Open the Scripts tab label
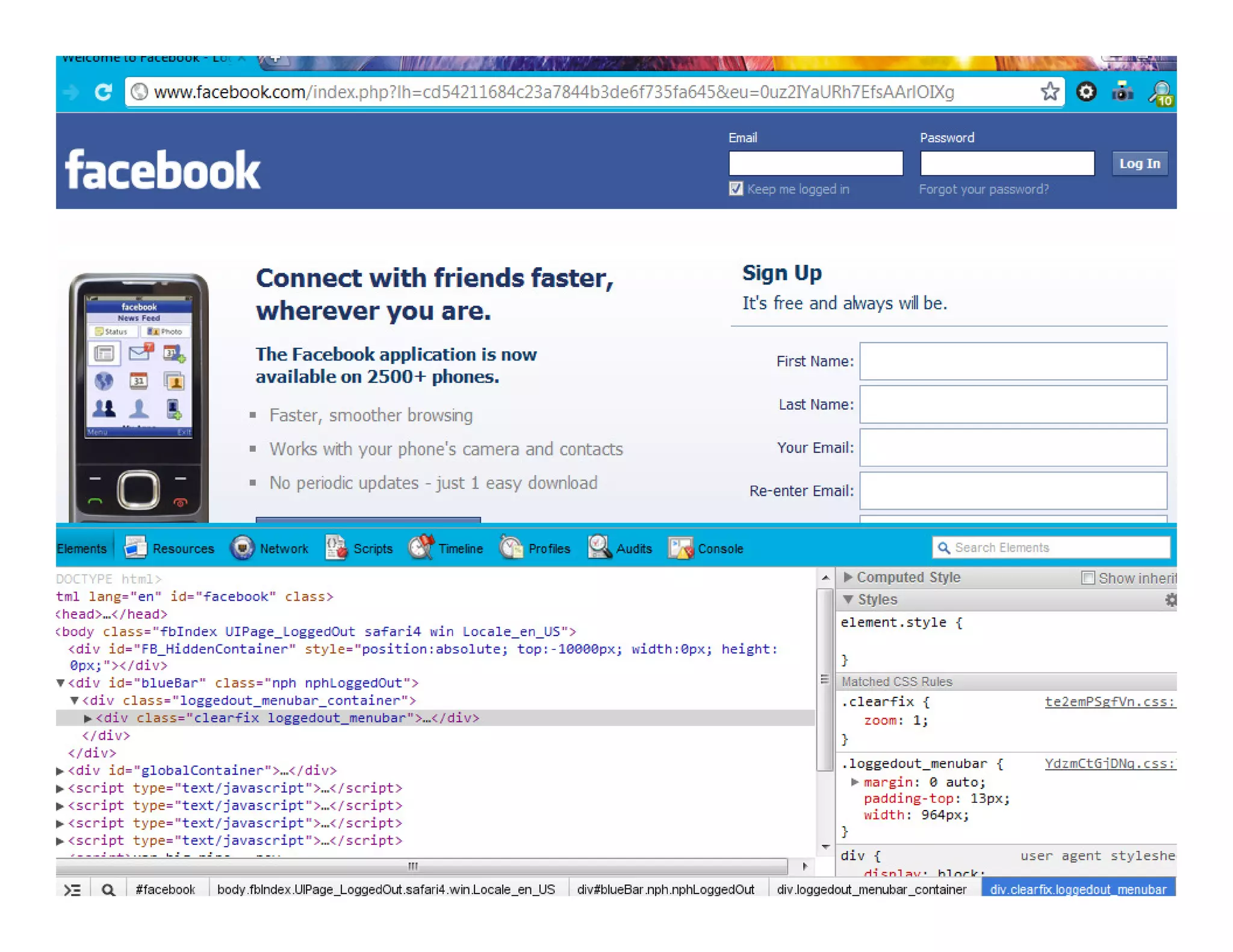The height and width of the screenshot is (952, 1233). (x=373, y=549)
